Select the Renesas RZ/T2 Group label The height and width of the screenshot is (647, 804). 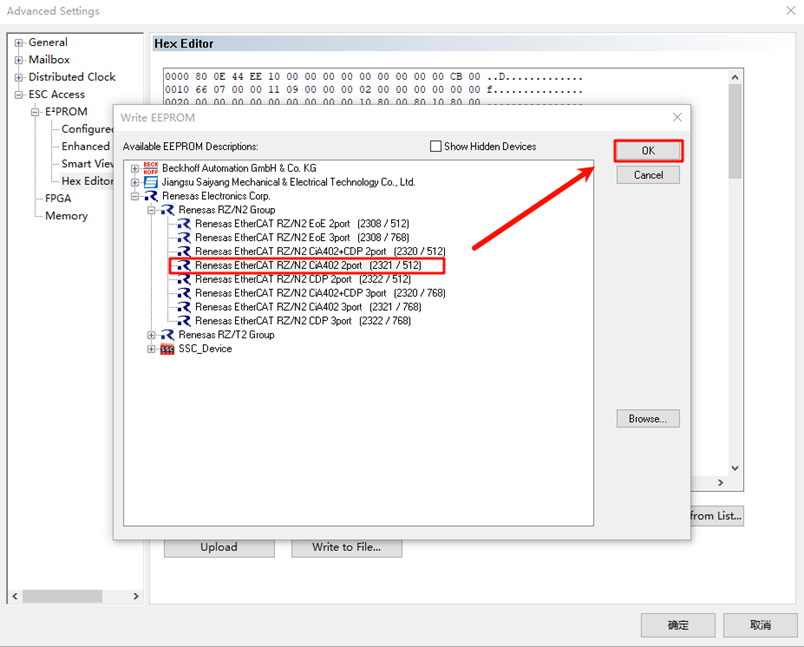pyautogui.click(x=226, y=334)
